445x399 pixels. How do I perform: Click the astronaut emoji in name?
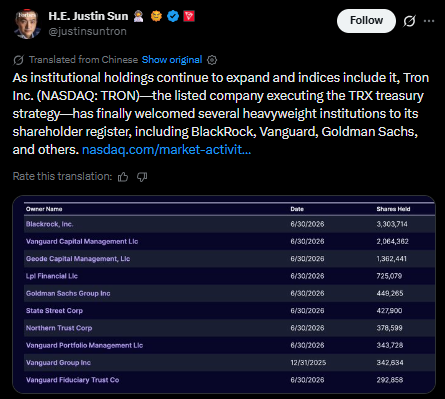click(138, 16)
